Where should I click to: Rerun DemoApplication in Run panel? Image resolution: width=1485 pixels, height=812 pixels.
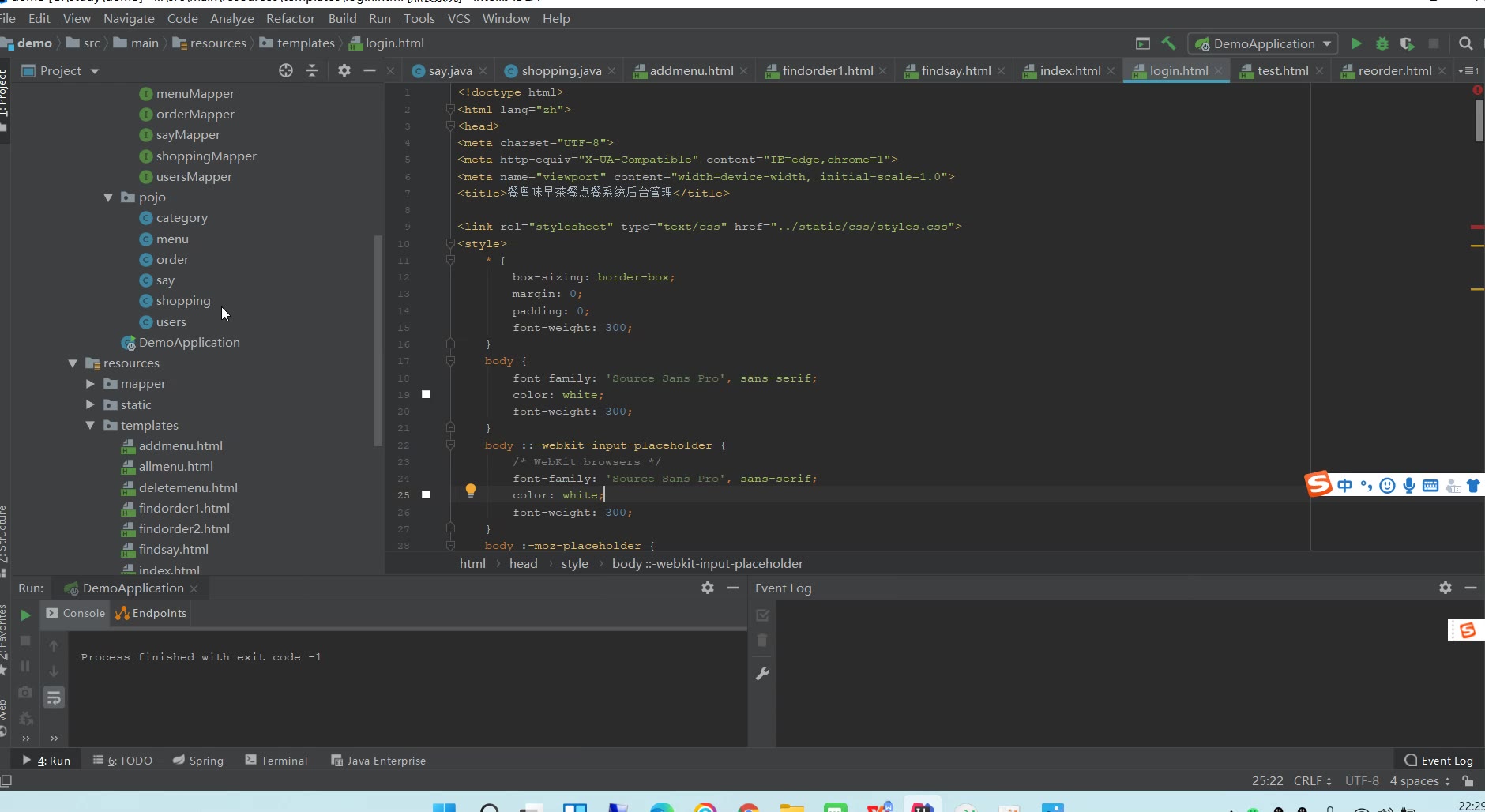coord(25,615)
